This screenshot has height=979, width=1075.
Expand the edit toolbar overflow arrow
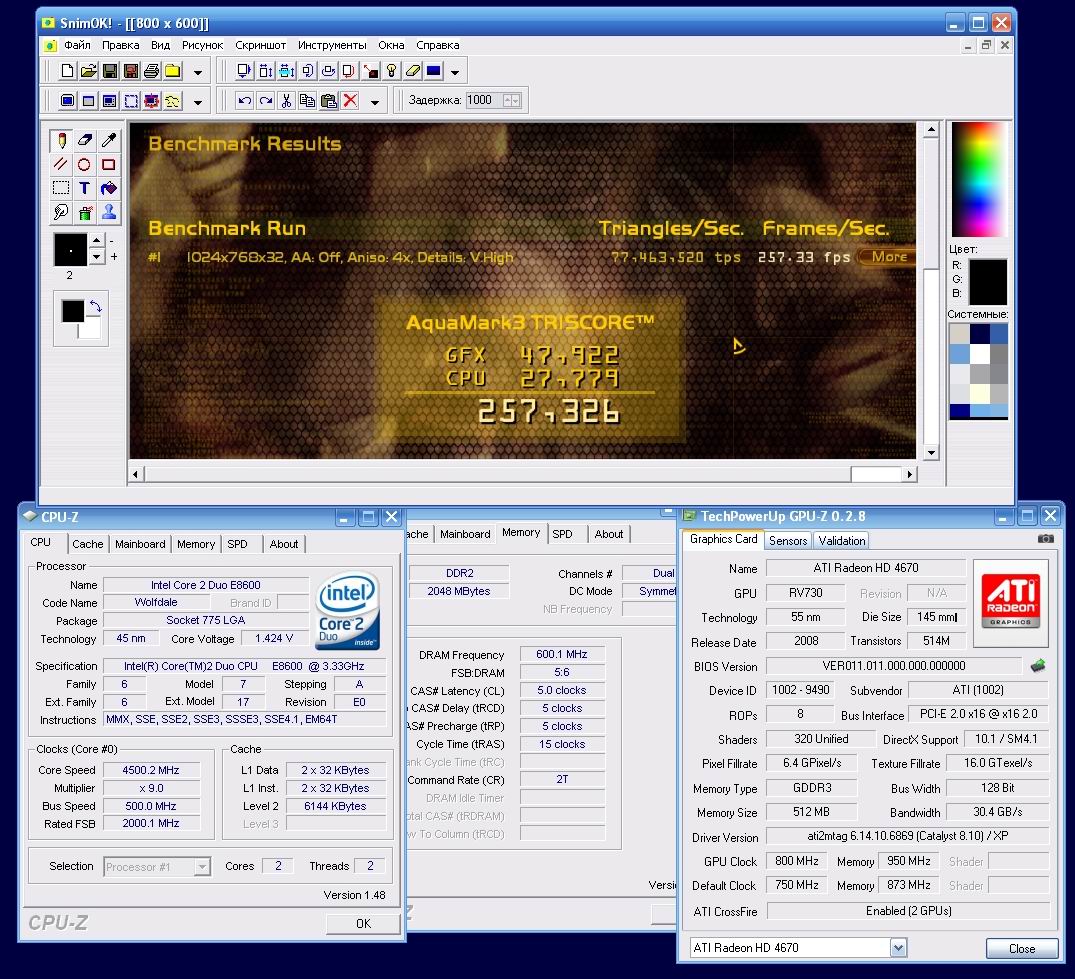tap(374, 102)
